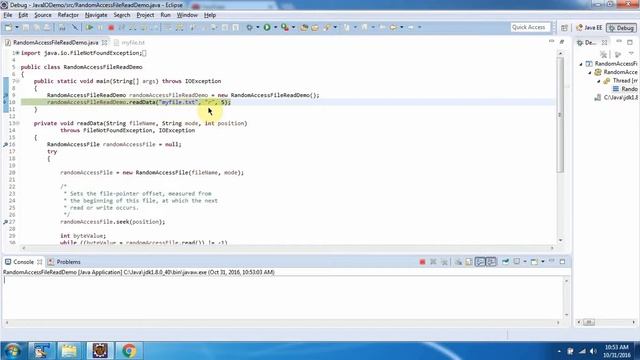Open the External Tools dropdown arrow

point(293,27)
